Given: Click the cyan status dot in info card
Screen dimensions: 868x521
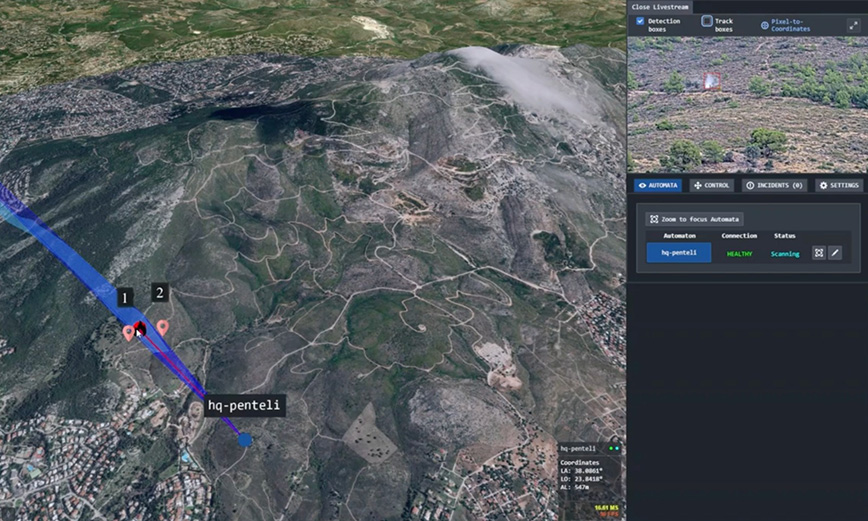Looking at the screenshot, I should (x=615, y=449).
